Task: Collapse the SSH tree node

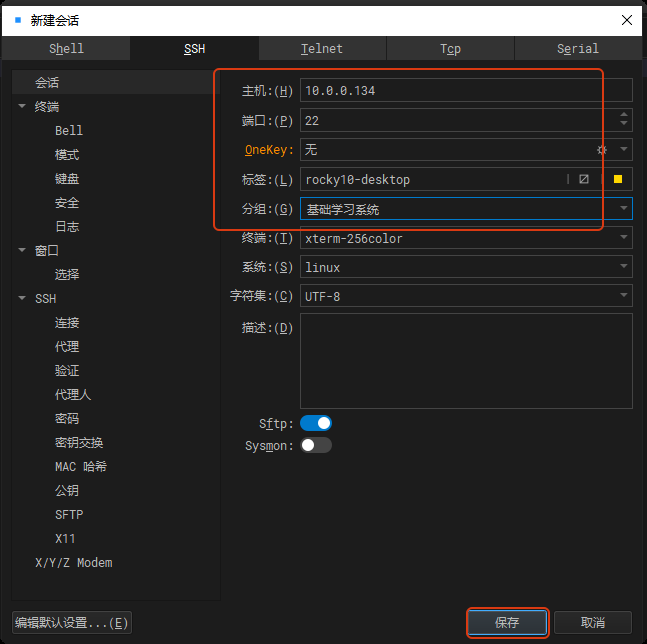Action: [22, 298]
